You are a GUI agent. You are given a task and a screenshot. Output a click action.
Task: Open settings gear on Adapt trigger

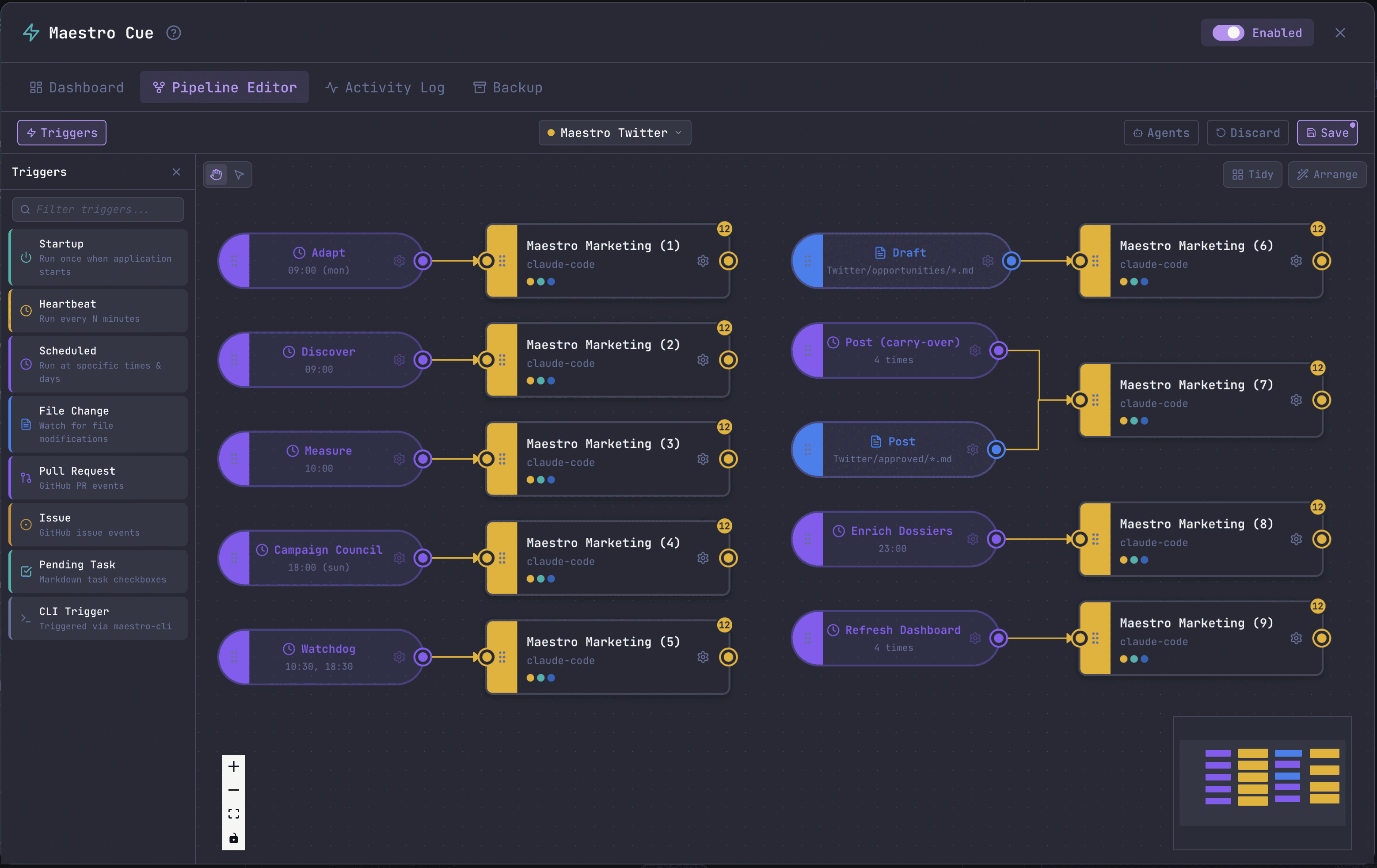click(x=399, y=261)
